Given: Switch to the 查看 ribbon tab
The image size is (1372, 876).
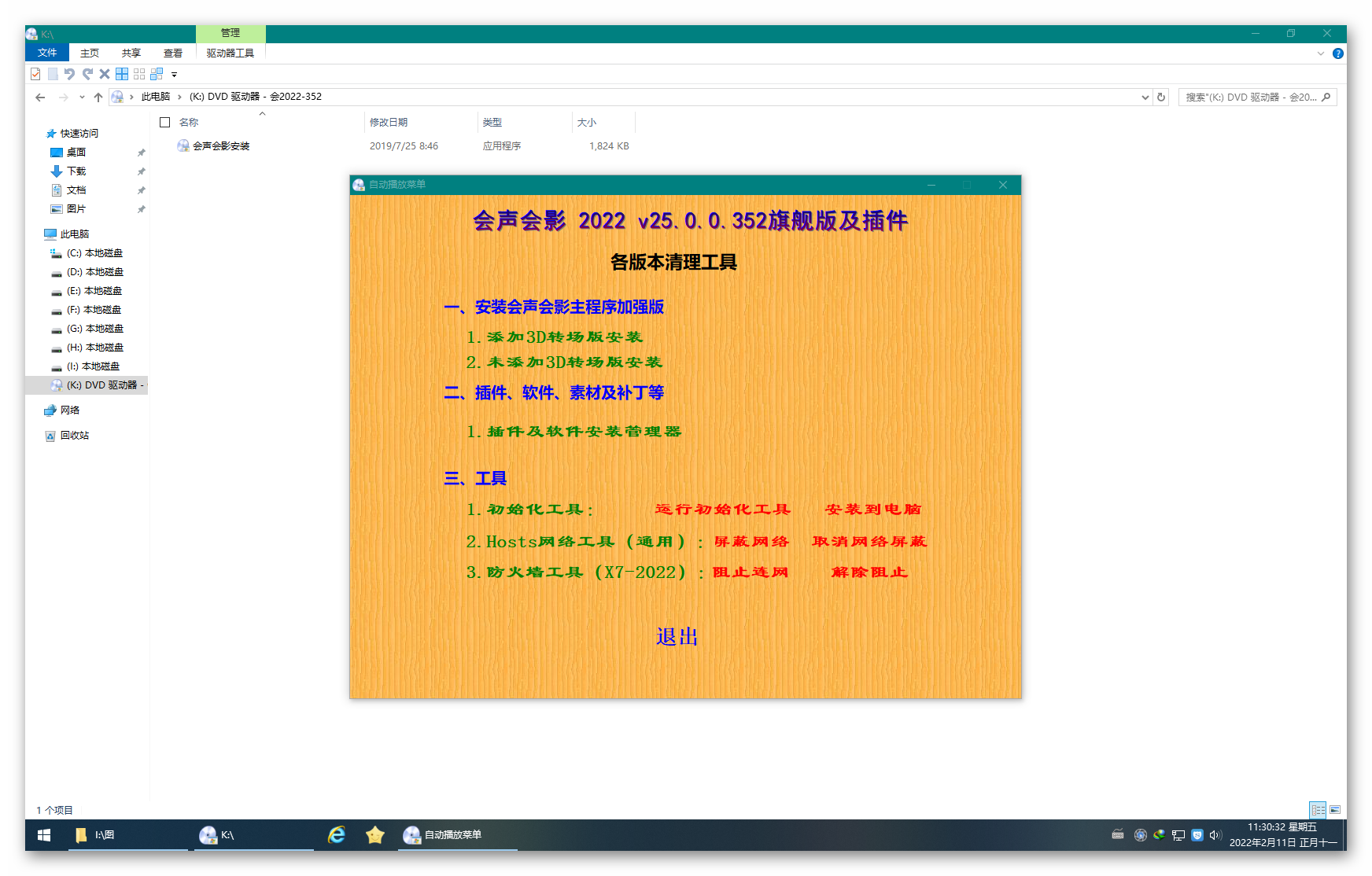Looking at the screenshot, I should [173, 53].
